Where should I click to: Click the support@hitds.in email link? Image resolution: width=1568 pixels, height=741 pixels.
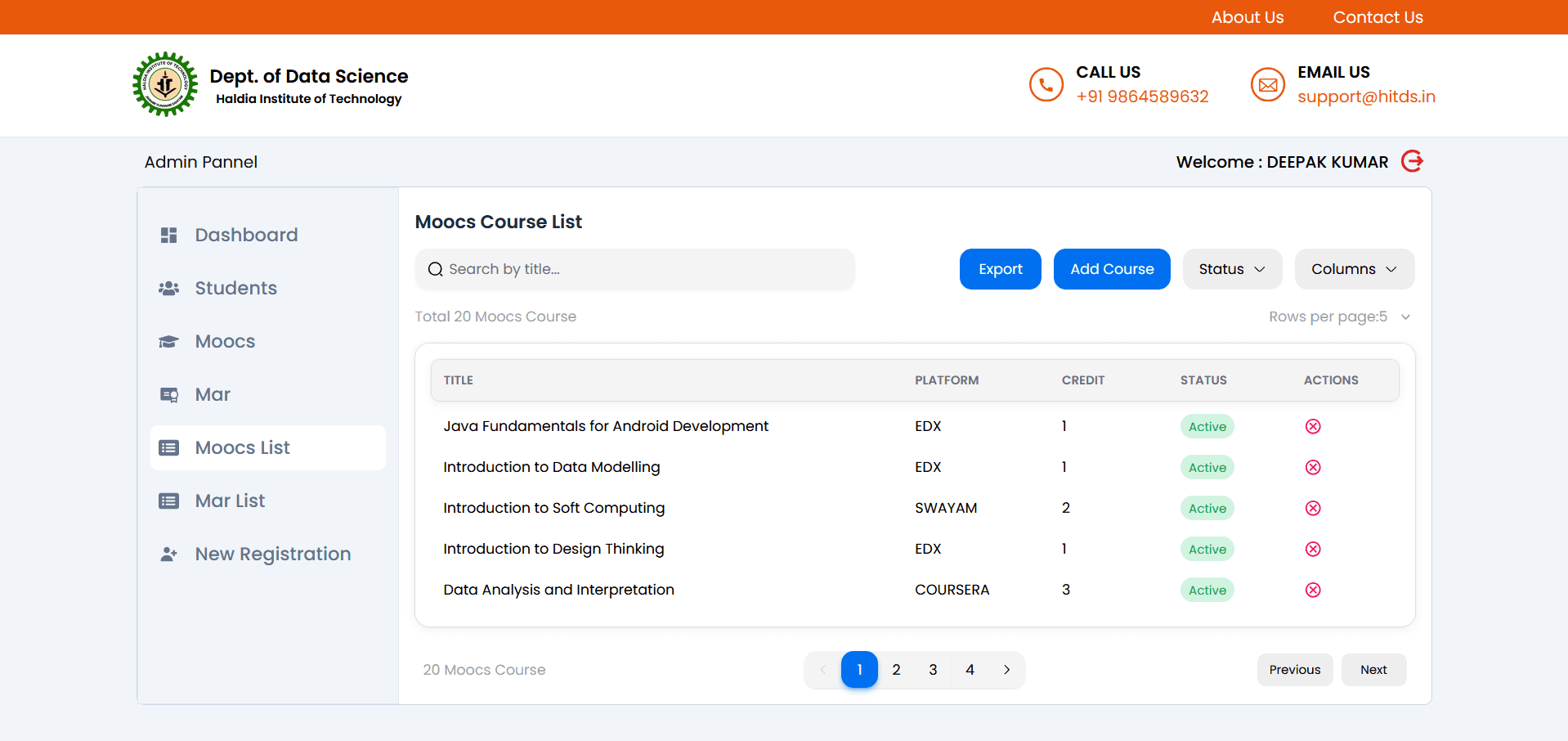[x=1366, y=97]
